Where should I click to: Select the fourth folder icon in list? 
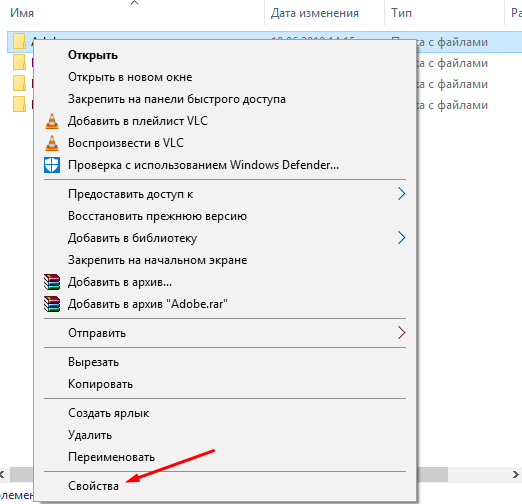click(19, 104)
